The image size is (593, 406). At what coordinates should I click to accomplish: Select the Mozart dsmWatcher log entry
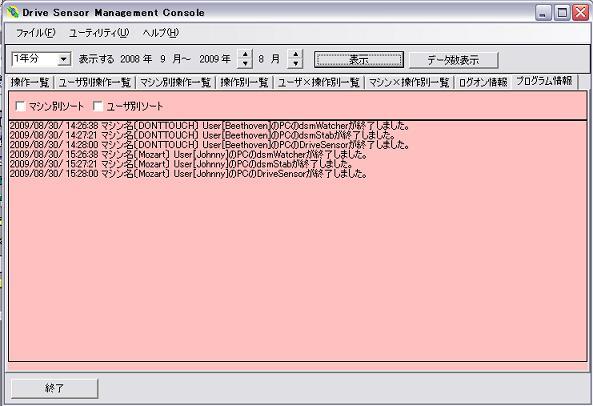tap(188, 154)
